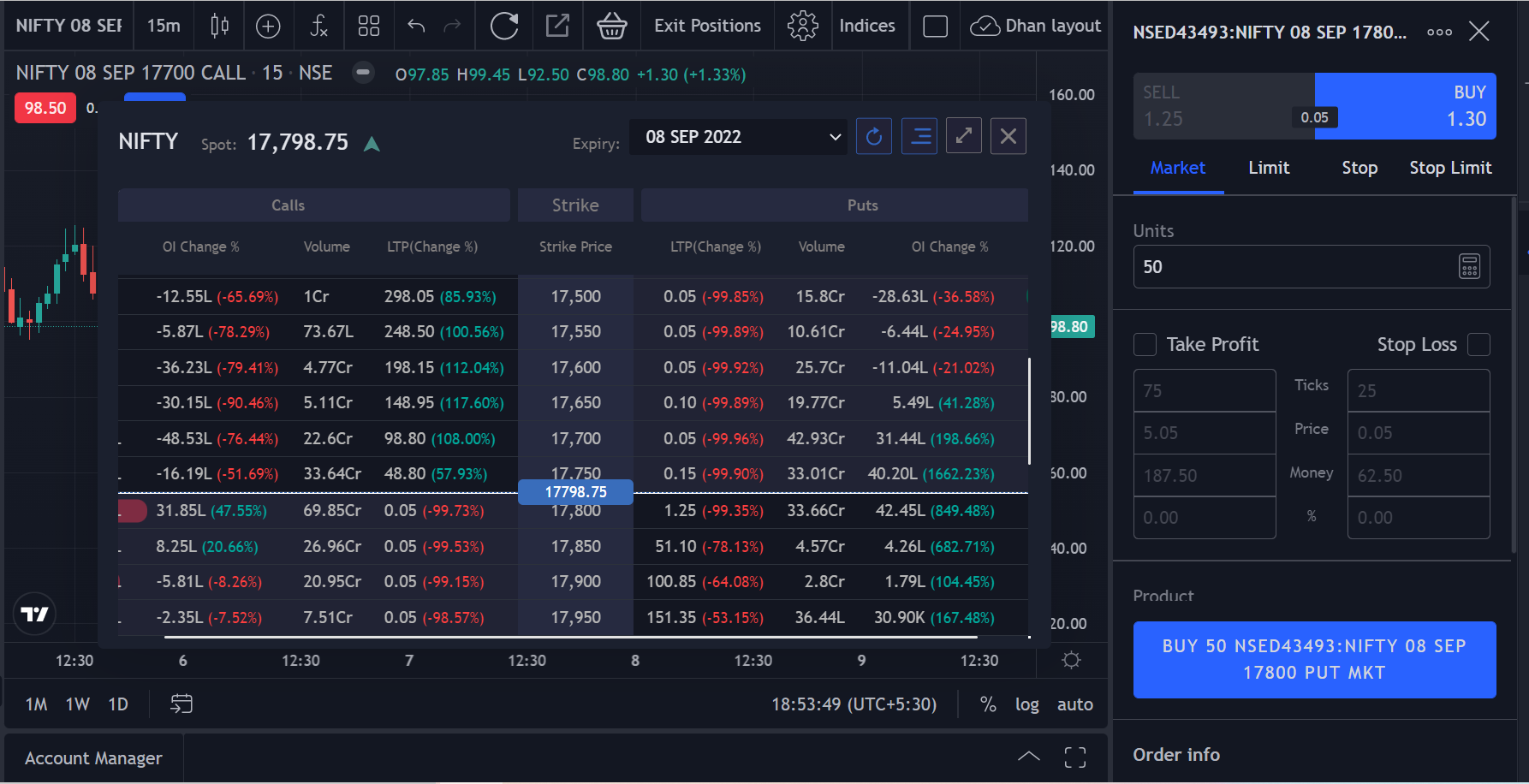
Task: Click Take Profit ticks field showing 75
Action: click(1205, 390)
